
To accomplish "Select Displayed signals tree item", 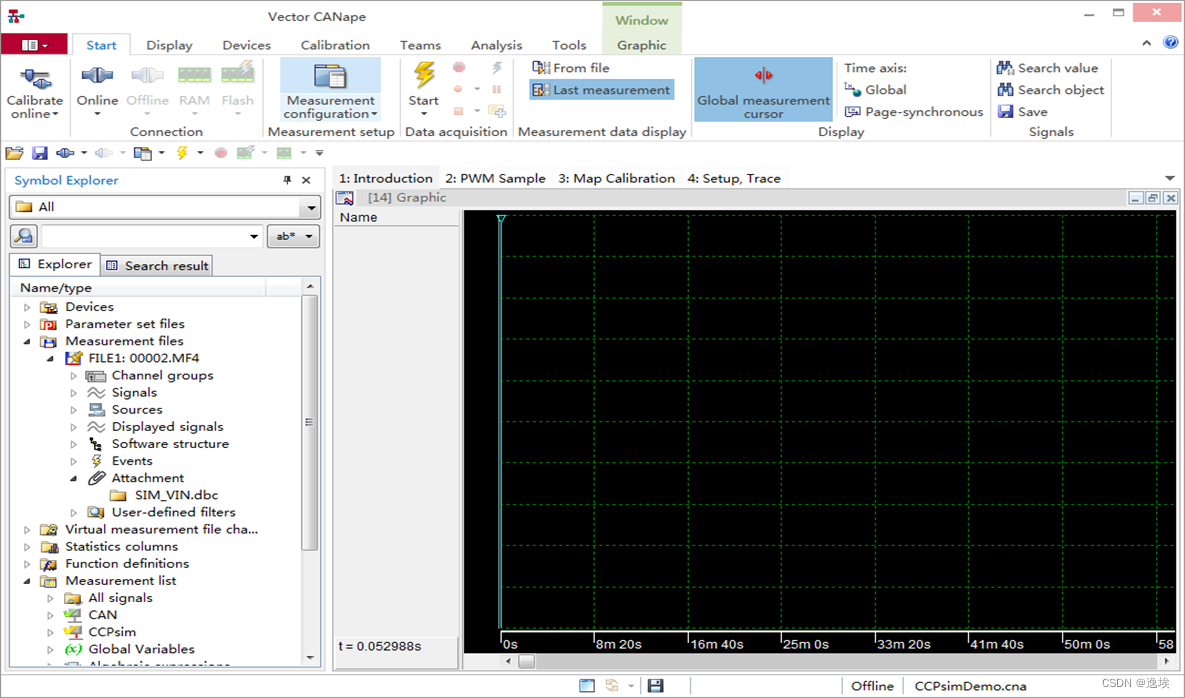I will click(167, 427).
